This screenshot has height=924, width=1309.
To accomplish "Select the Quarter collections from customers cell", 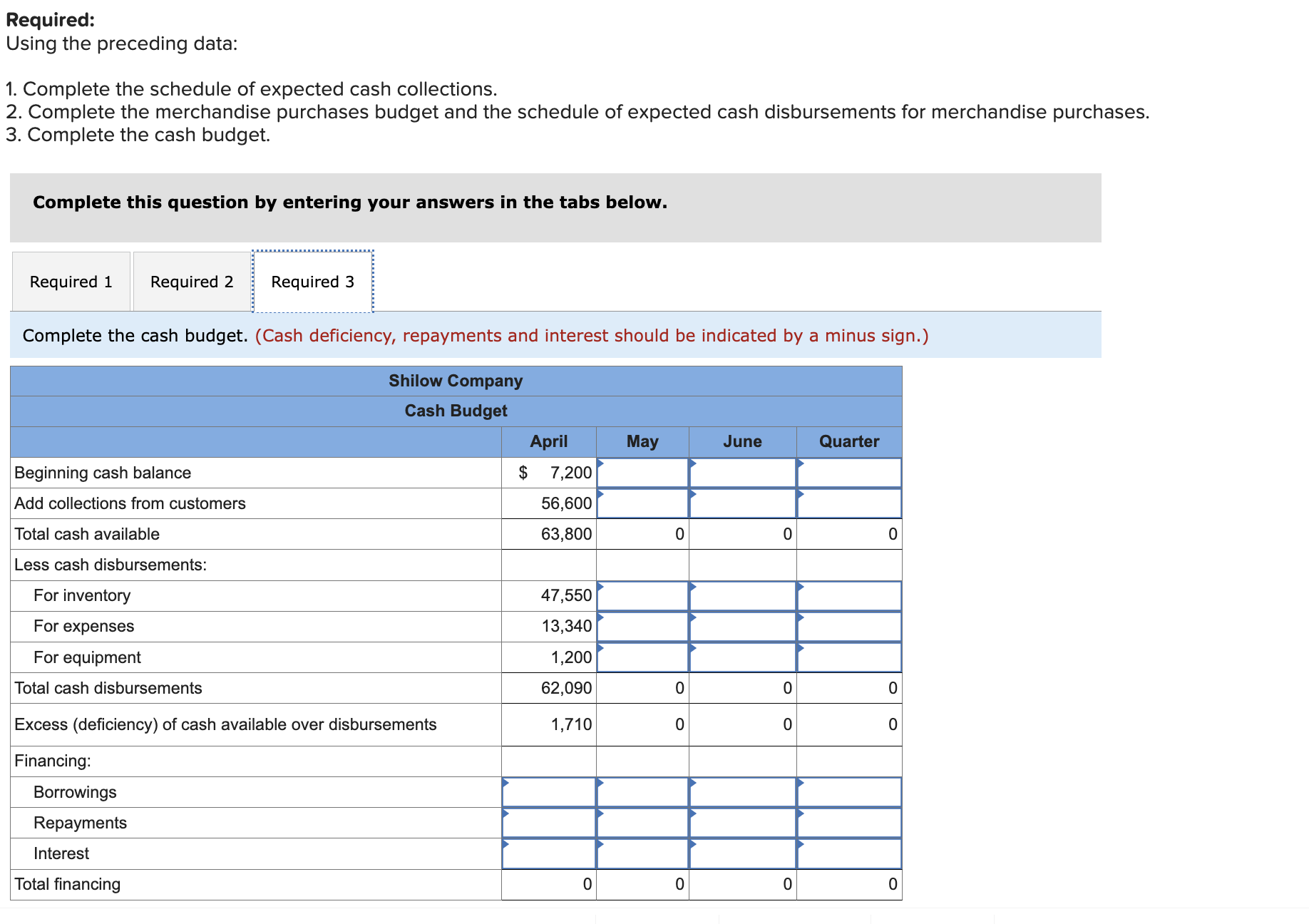I will pos(848,503).
